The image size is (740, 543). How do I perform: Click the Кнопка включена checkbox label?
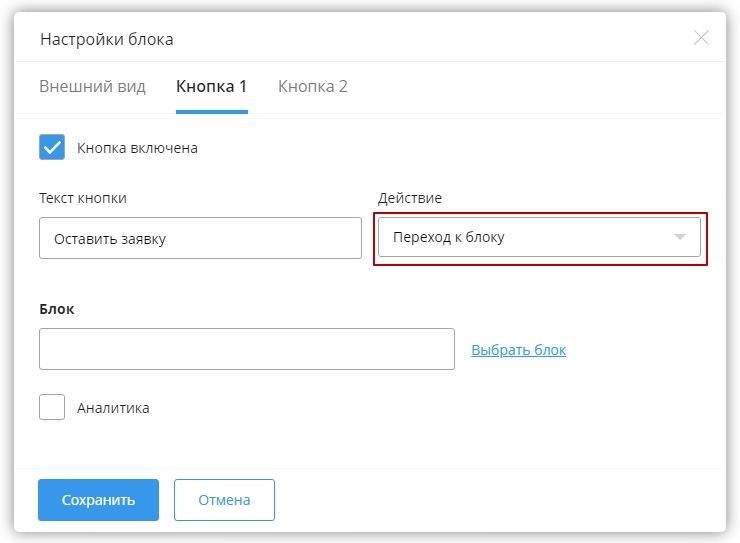point(137,148)
